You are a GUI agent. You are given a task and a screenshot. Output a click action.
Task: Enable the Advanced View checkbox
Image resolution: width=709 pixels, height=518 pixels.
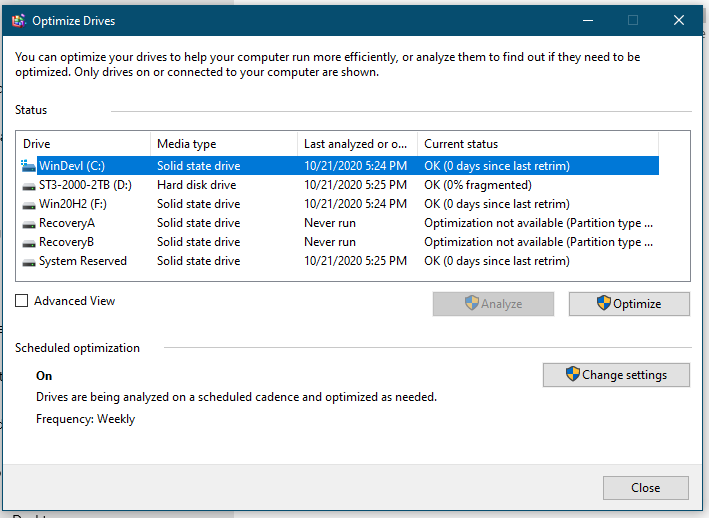tap(21, 301)
